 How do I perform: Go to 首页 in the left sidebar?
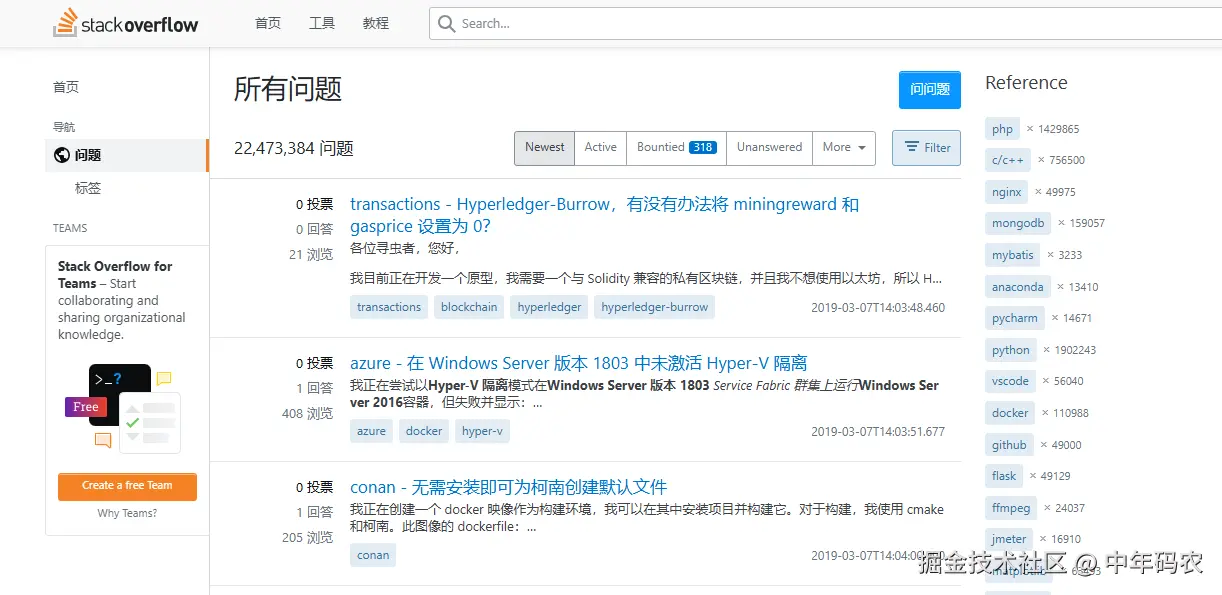tap(66, 87)
